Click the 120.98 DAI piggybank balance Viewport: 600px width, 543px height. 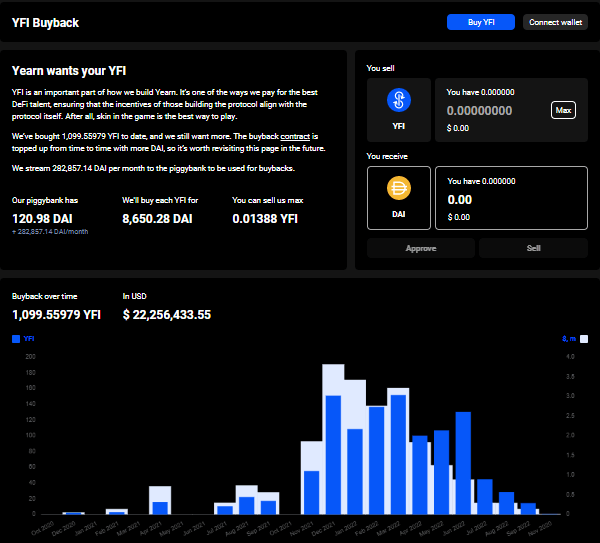pyautogui.click(x=44, y=217)
